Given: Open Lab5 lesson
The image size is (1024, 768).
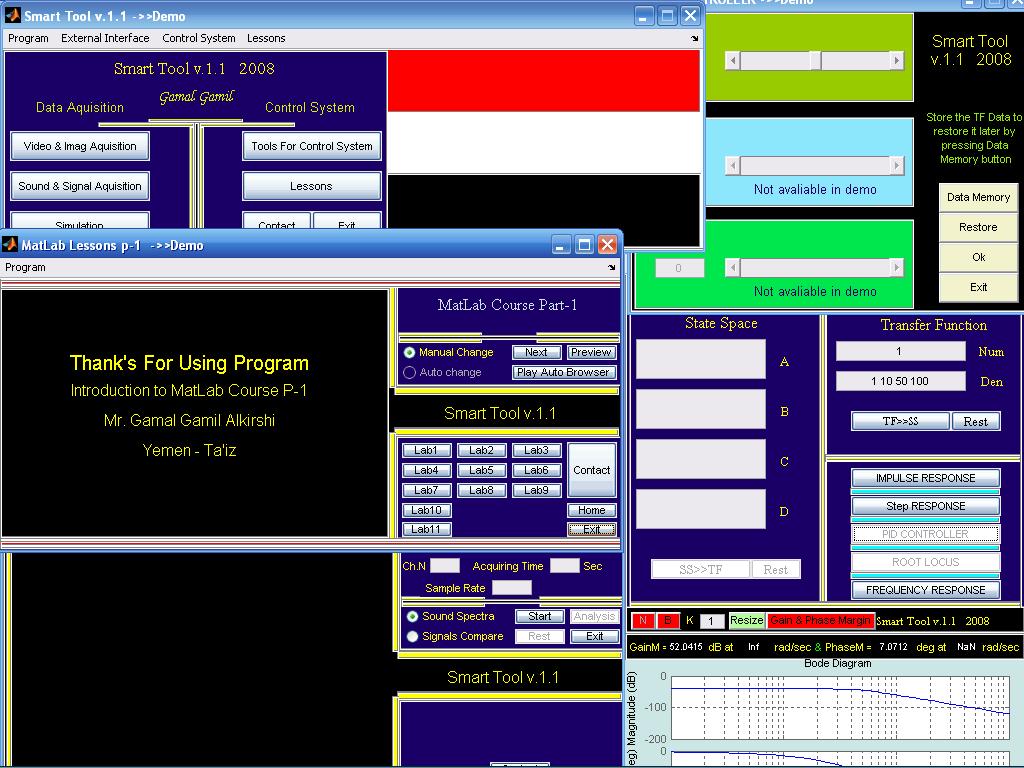Looking at the screenshot, I should pos(481,470).
